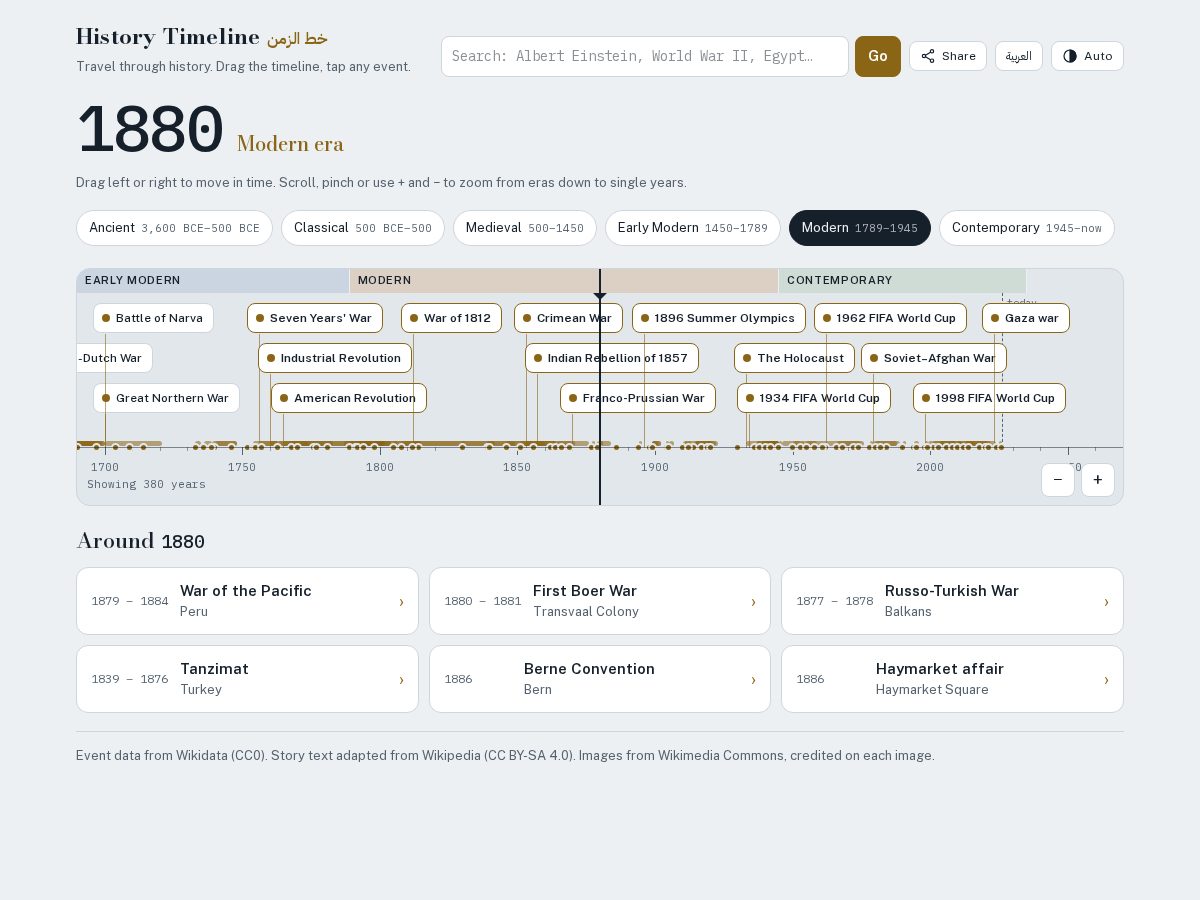1200x900 pixels.
Task: Open Franco-Prussian War event marker
Action: click(x=638, y=398)
